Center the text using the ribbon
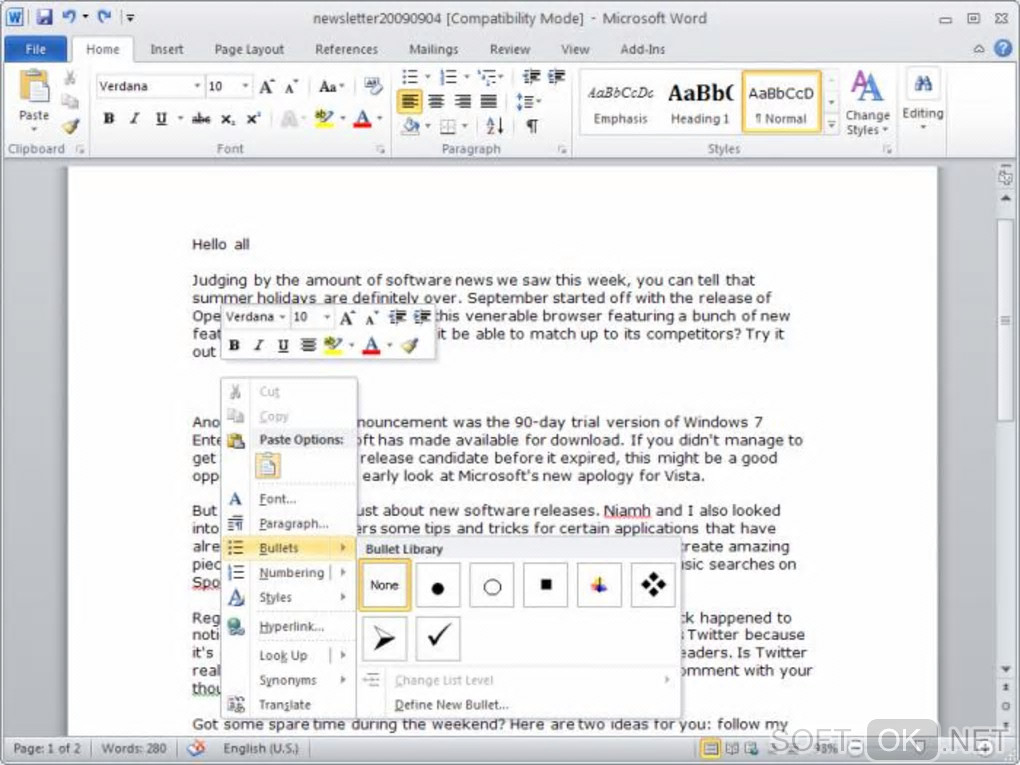 [x=436, y=101]
